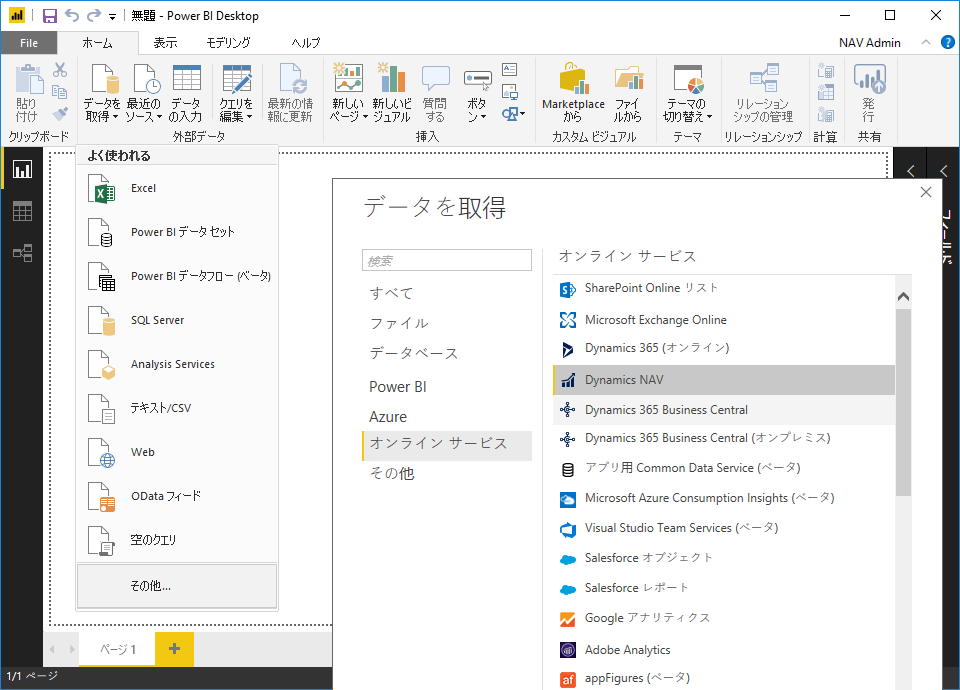Switch to the モデリング ribbon tab
This screenshot has width=960, height=690.
[228, 43]
